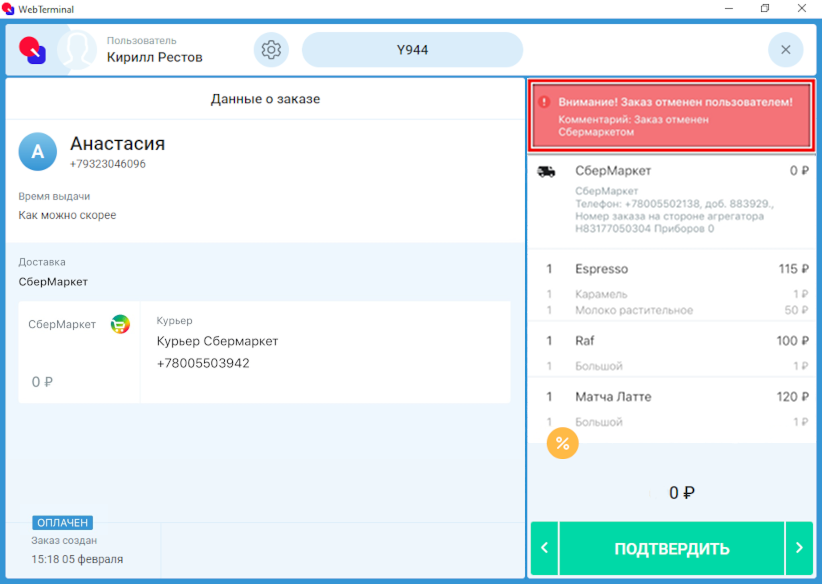Click the Как можно скорее delivery time

coord(67,215)
